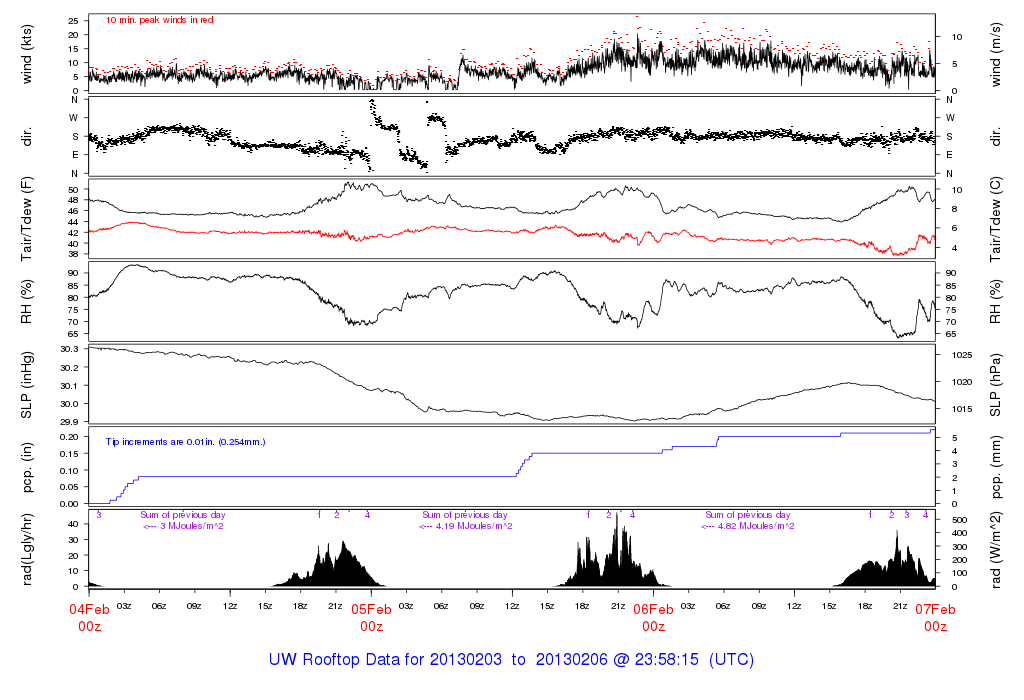Click the "04Feb" date label

[x=89, y=609]
